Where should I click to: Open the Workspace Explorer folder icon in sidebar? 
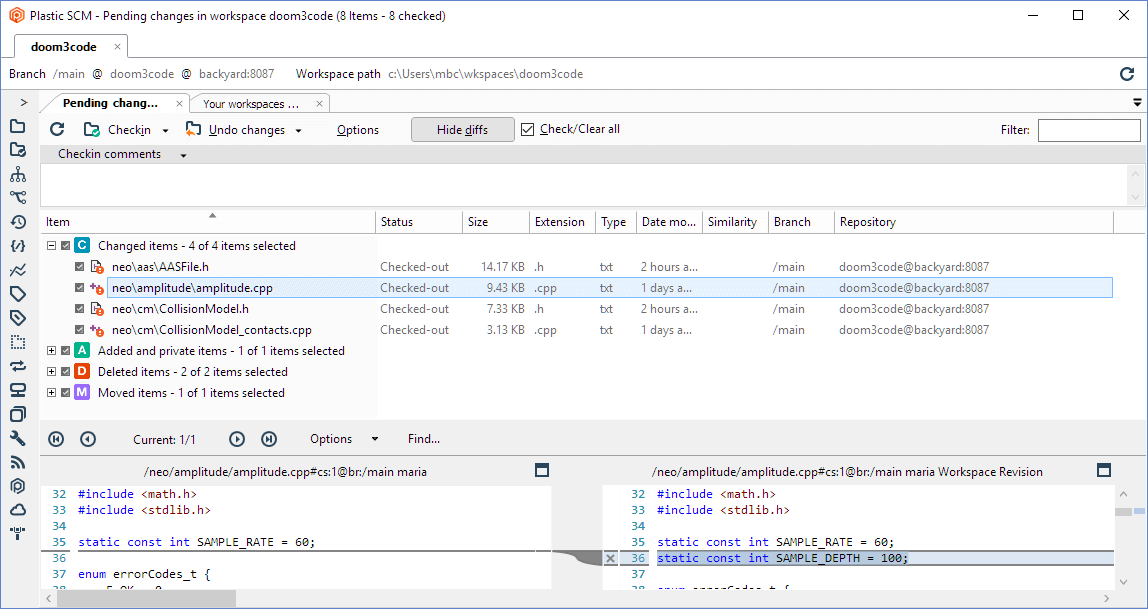pos(18,127)
